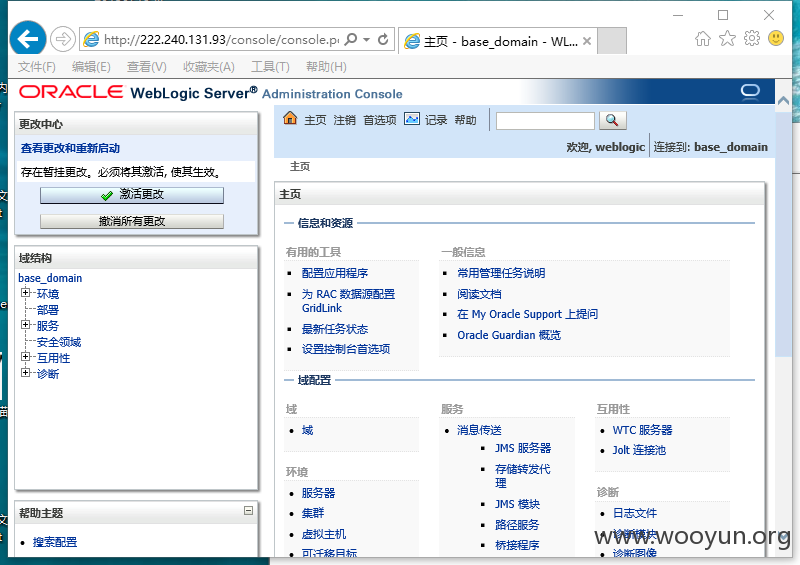Image resolution: width=800 pixels, height=565 pixels.
Task: Click the search magnifier button
Action: click(612, 120)
